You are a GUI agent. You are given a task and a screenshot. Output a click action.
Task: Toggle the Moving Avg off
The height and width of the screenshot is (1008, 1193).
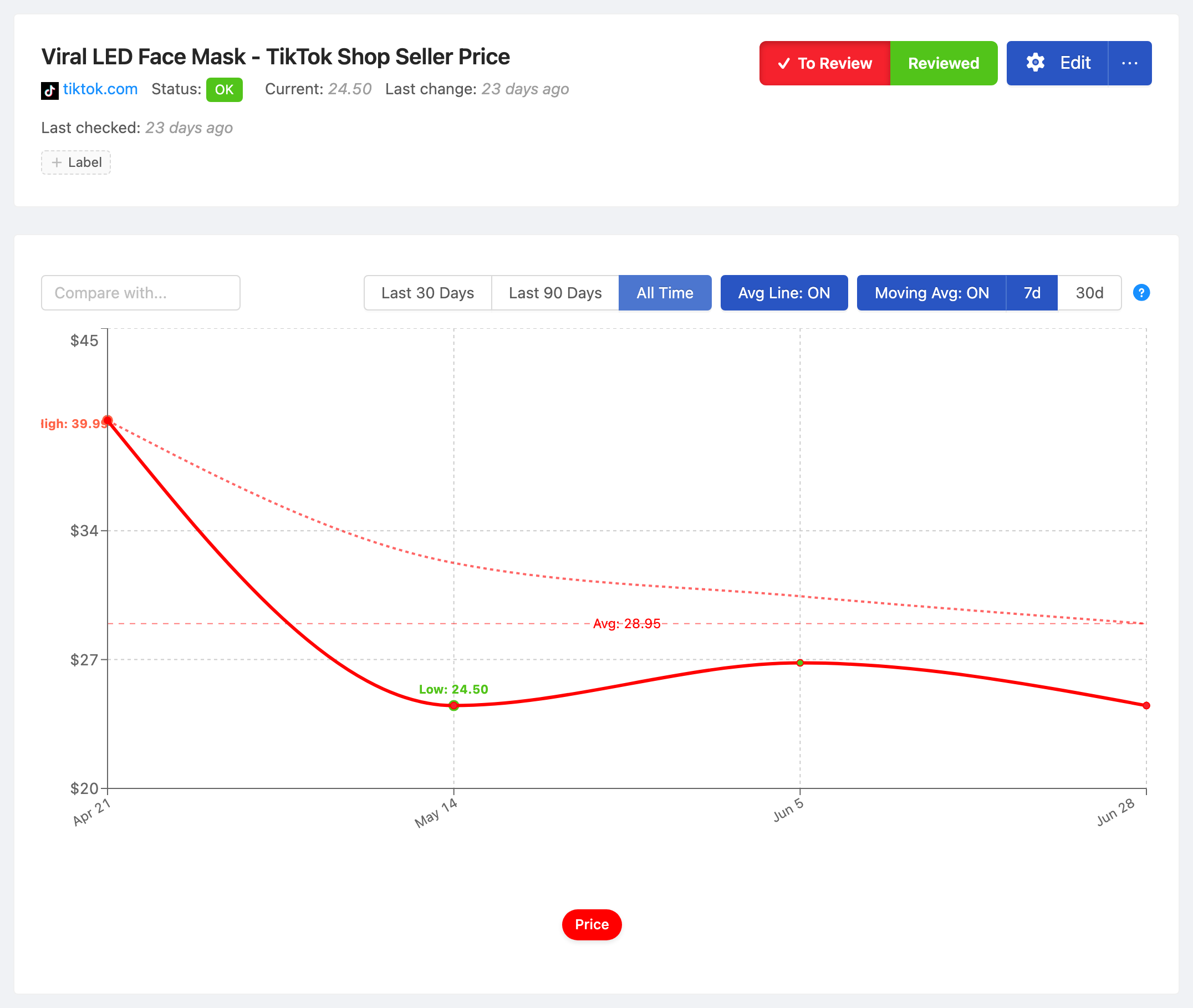coord(931,293)
